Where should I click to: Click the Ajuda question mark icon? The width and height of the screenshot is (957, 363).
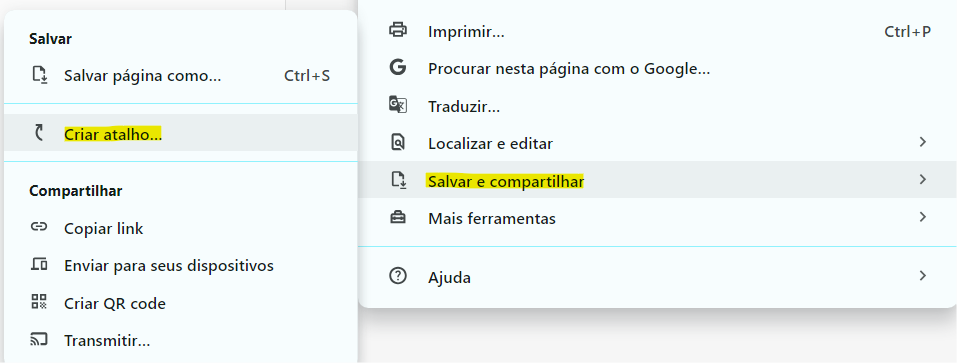coord(398,276)
